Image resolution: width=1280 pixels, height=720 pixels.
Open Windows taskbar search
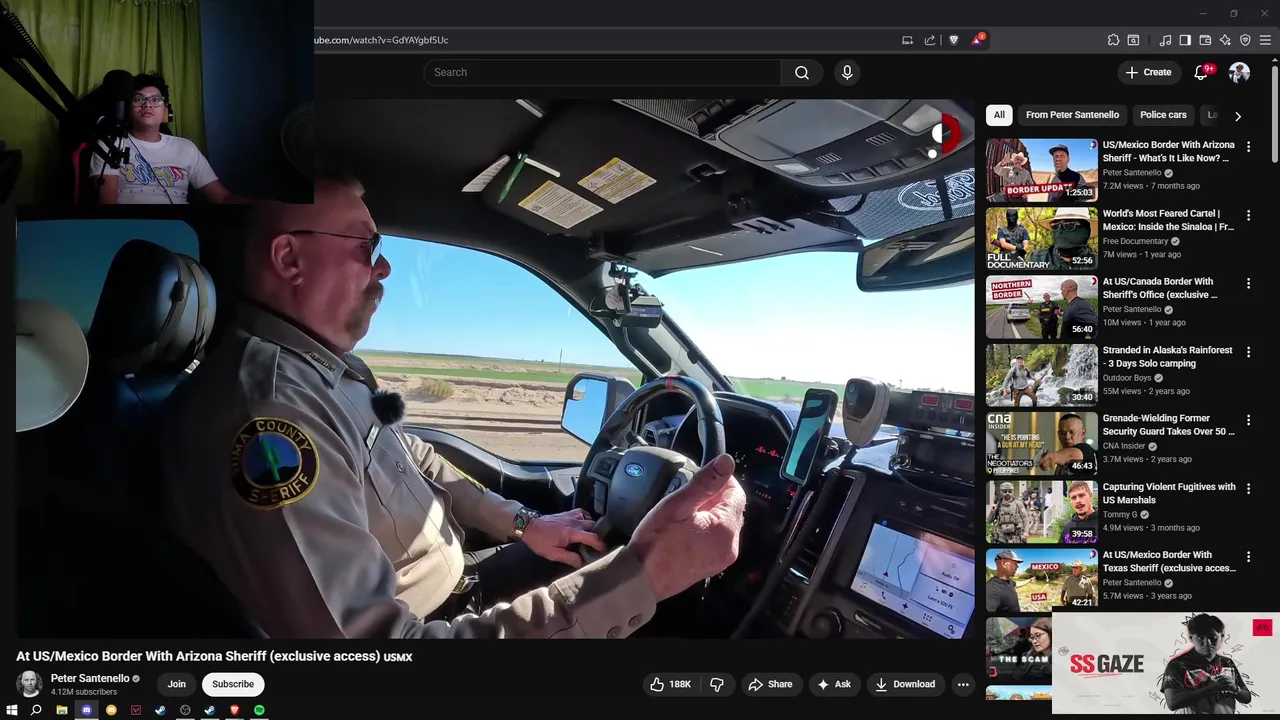click(x=36, y=710)
